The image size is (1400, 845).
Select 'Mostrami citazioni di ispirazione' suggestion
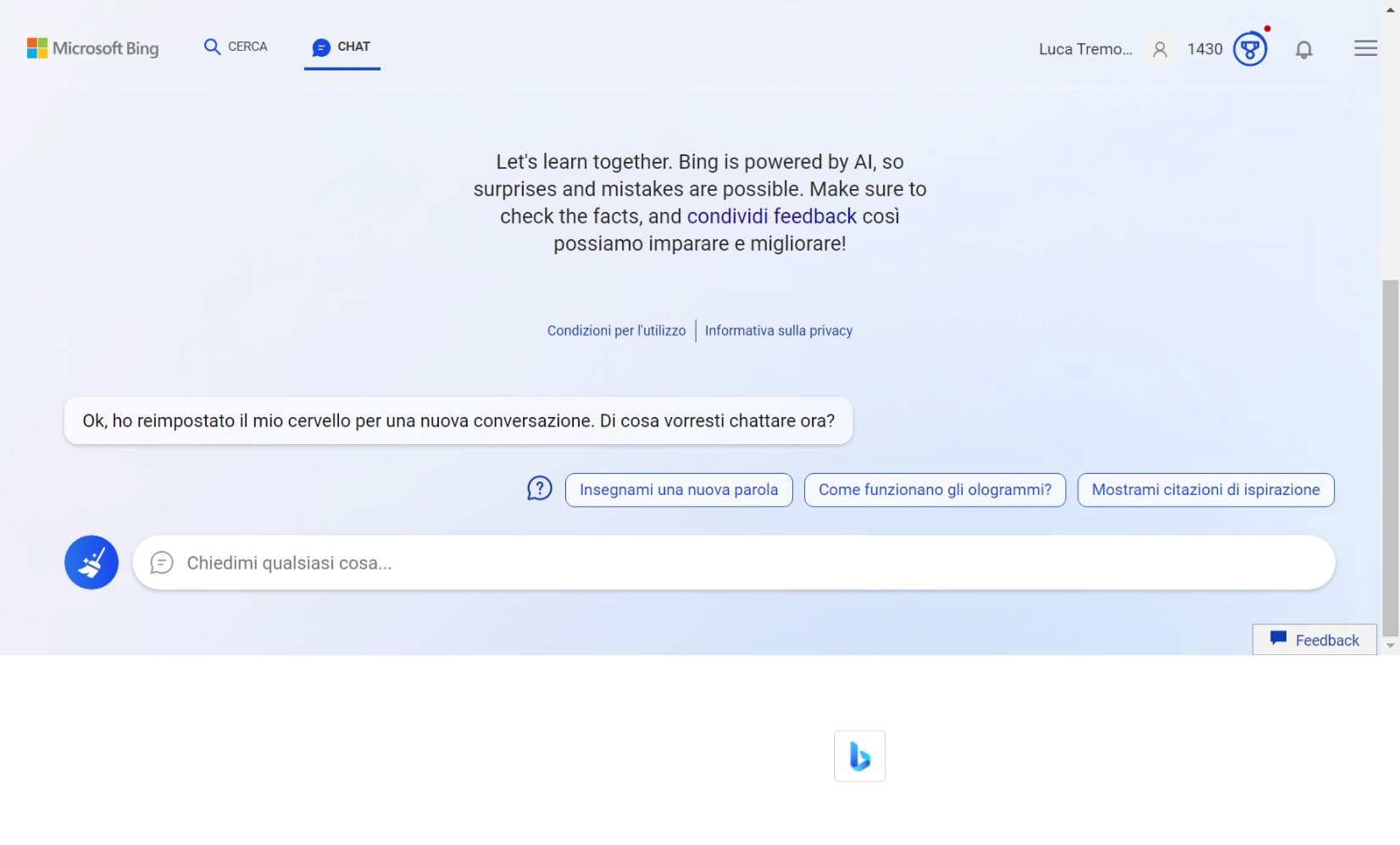pos(1205,490)
